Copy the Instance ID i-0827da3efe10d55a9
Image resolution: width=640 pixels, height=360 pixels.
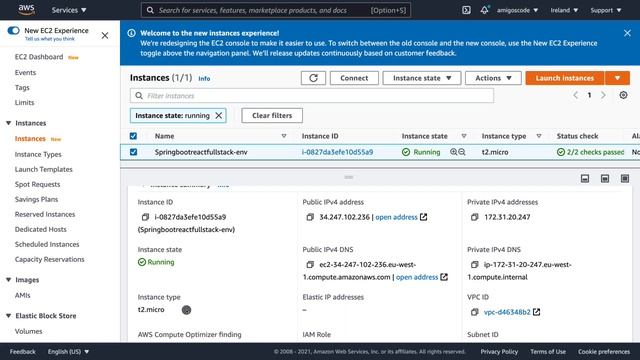145,217
